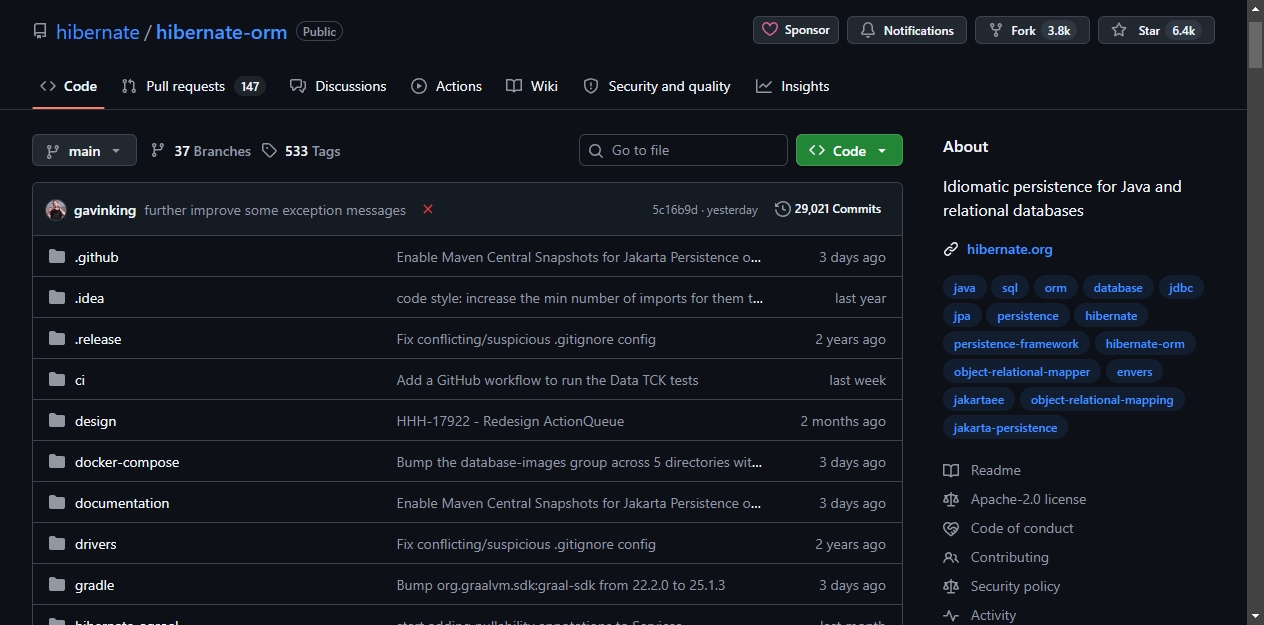Open the documentation folder
This screenshot has width=1264, height=625.
click(x=122, y=503)
